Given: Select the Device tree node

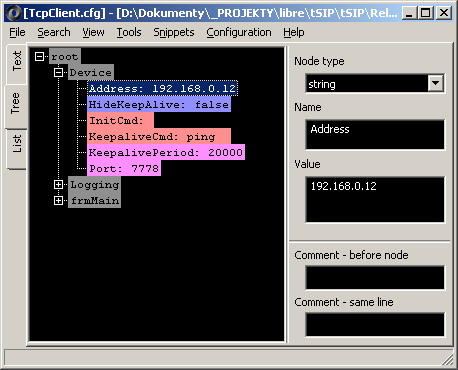Looking at the screenshot, I should pyautogui.click(x=91, y=72).
